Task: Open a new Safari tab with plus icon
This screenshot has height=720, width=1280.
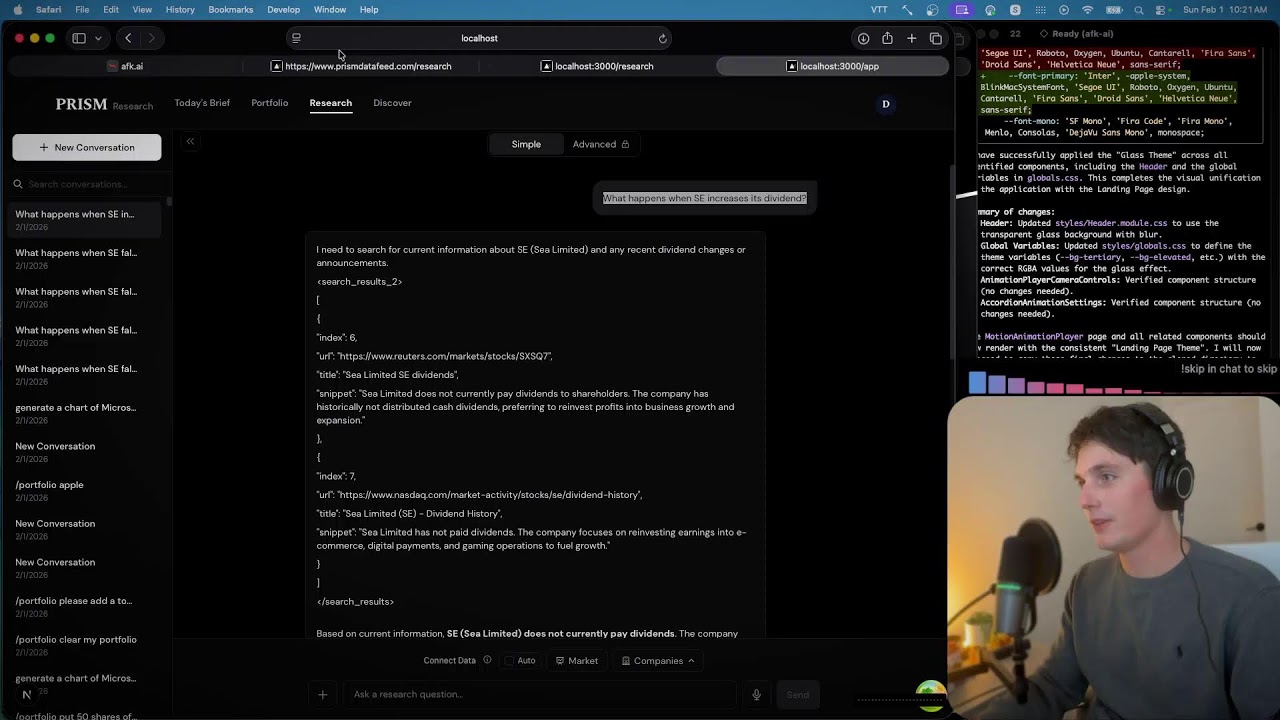Action: coord(911,38)
